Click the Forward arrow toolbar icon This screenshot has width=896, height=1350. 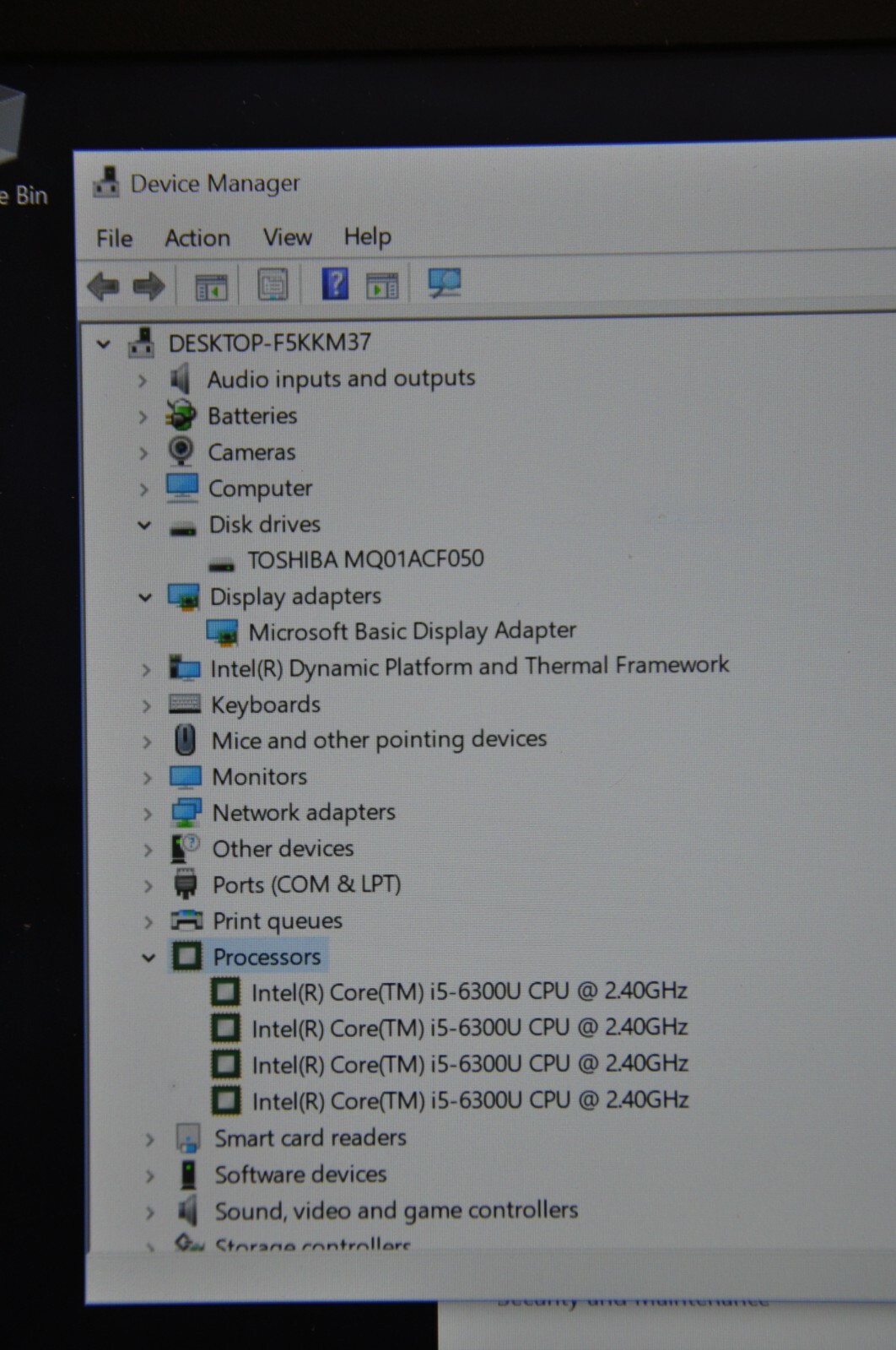click(149, 287)
